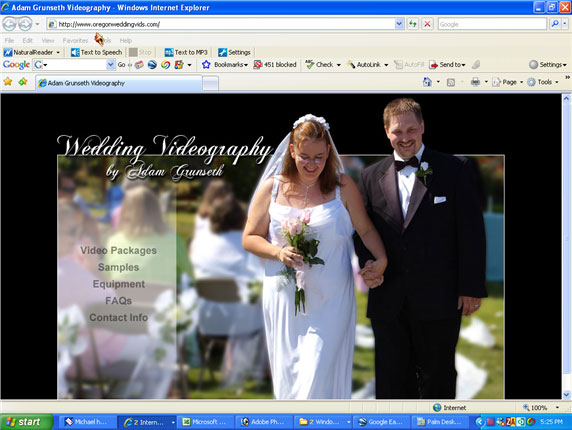Image resolution: width=572 pixels, height=430 pixels.
Task: Click the spell Check button
Action: click(x=322, y=65)
